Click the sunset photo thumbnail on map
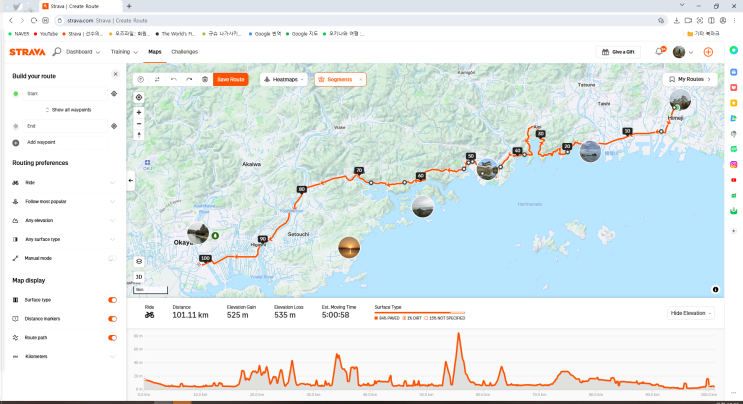 click(349, 248)
